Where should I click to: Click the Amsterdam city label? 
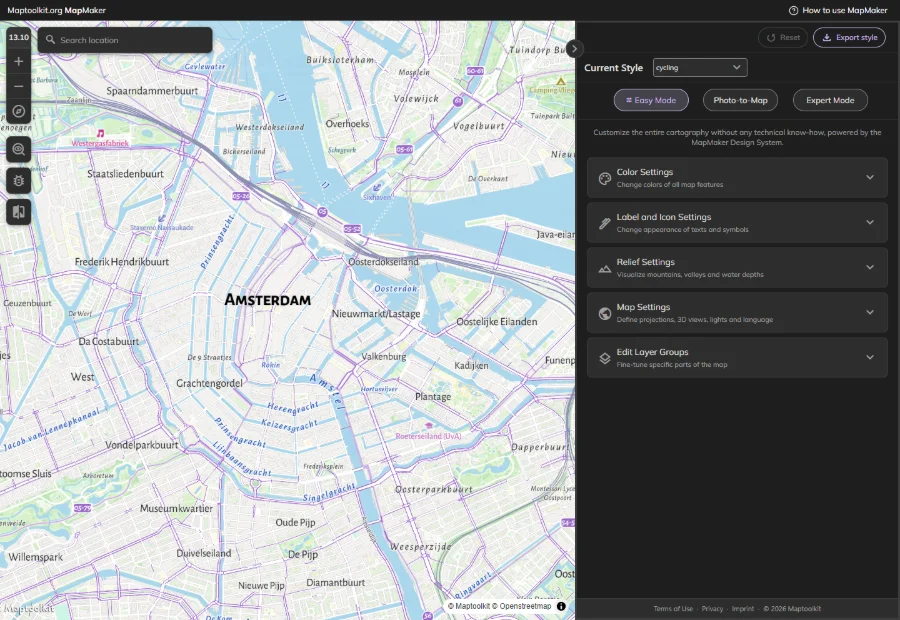[x=267, y=300]
